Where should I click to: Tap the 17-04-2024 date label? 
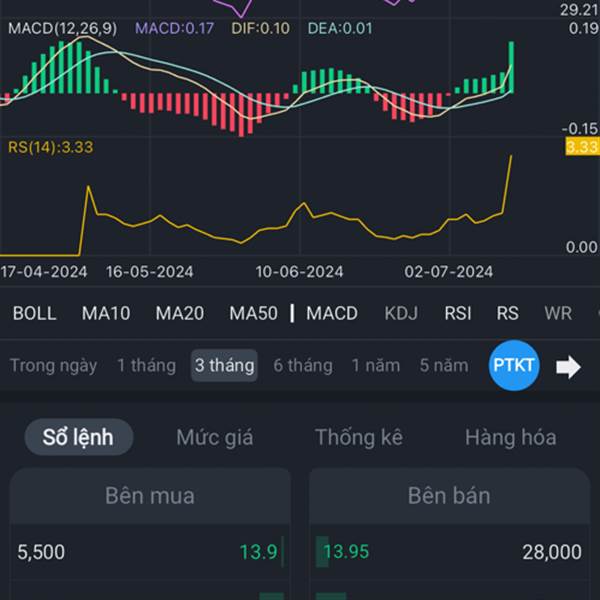(x=44, y=272)
